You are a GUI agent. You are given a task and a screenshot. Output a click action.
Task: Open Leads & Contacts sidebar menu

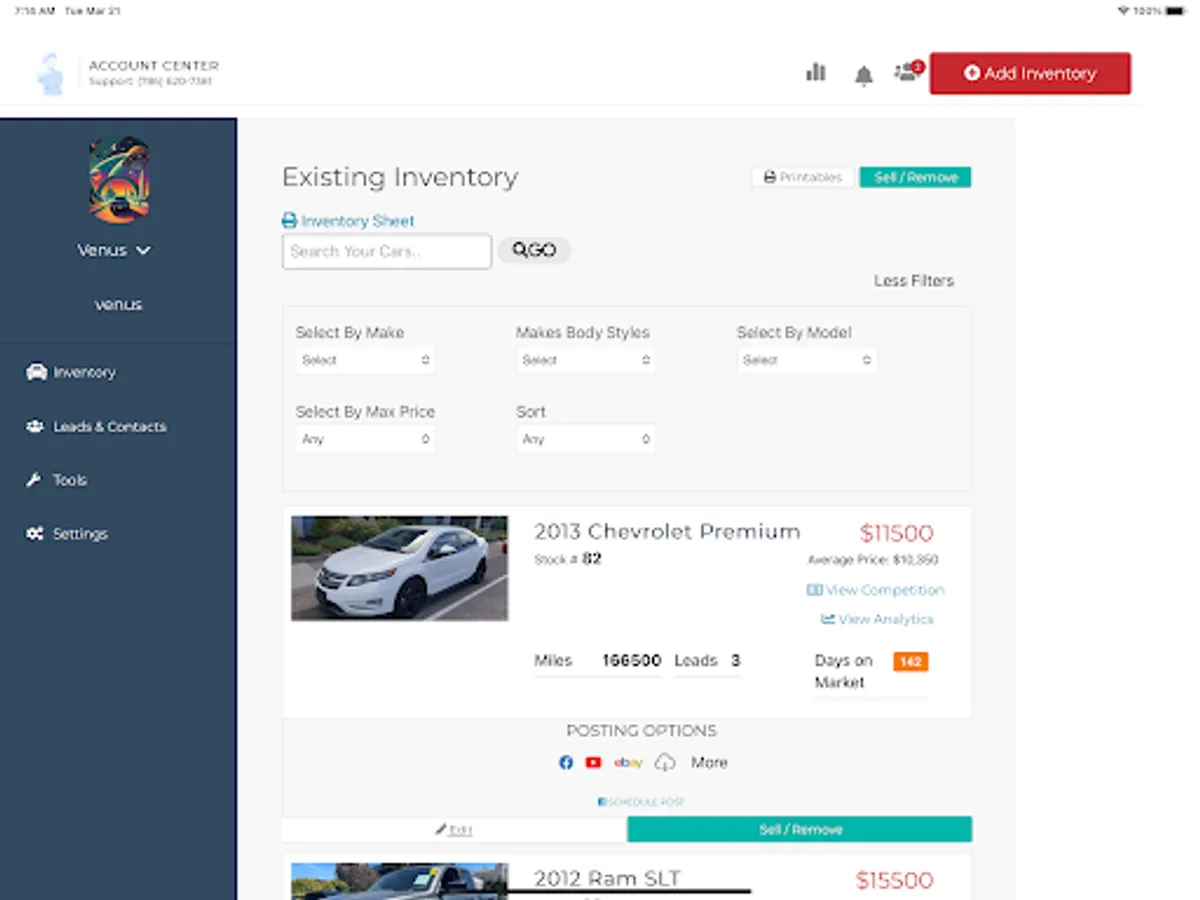click(96, 426)
